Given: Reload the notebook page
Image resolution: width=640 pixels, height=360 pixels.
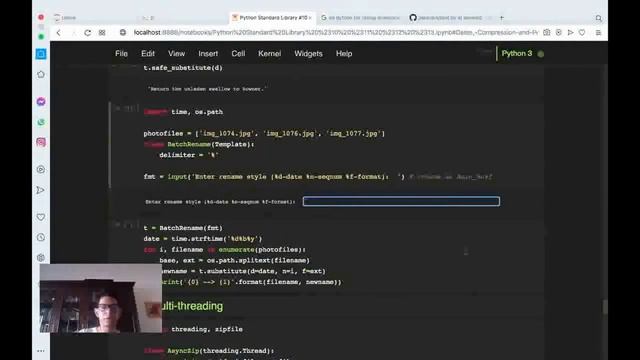Looking at the screenshot, I should (x=87, y=33).
